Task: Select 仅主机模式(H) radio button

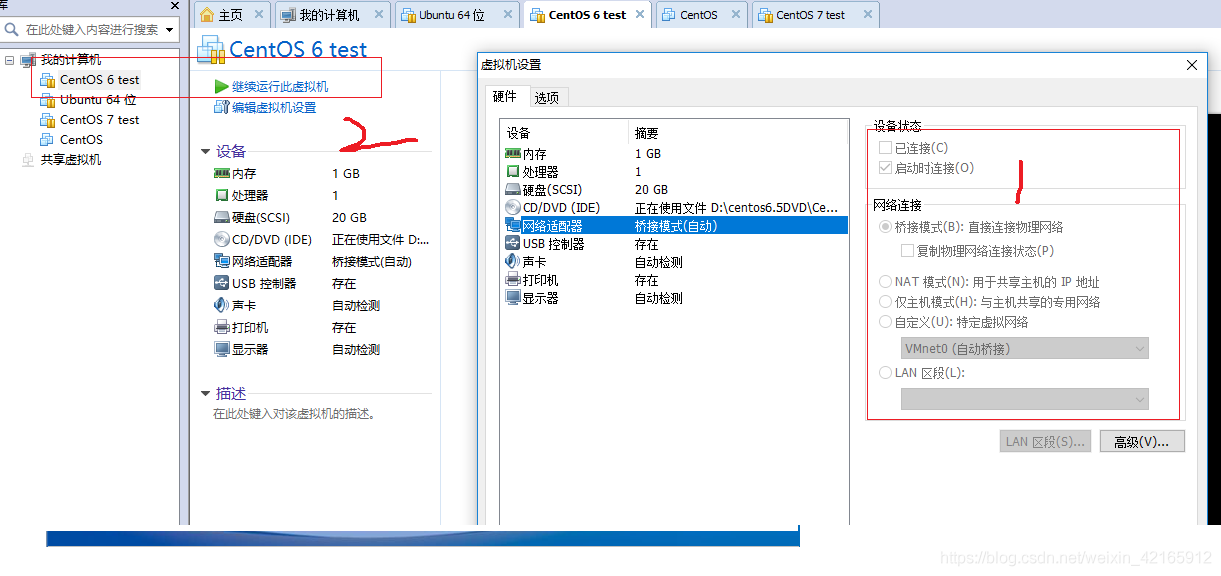Action: click(x=885, y=302)
